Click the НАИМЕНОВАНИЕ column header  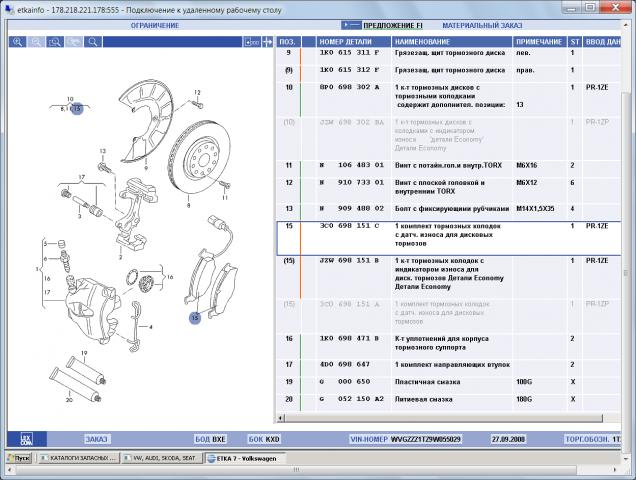click(451, 42)
